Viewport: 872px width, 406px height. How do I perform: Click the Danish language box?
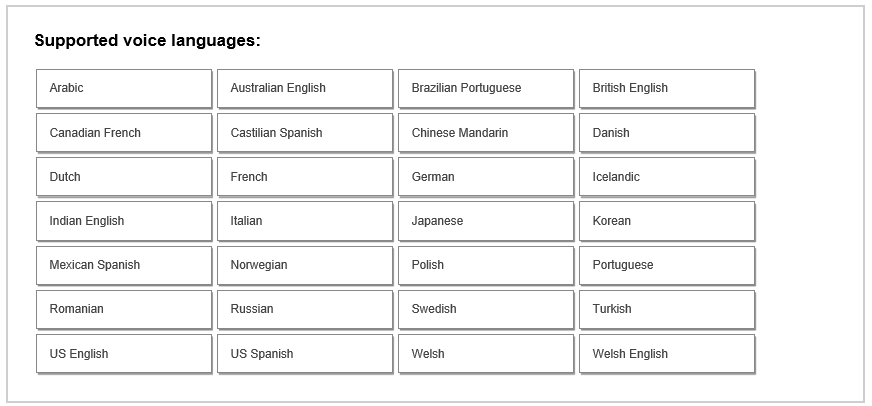point(667,133)
